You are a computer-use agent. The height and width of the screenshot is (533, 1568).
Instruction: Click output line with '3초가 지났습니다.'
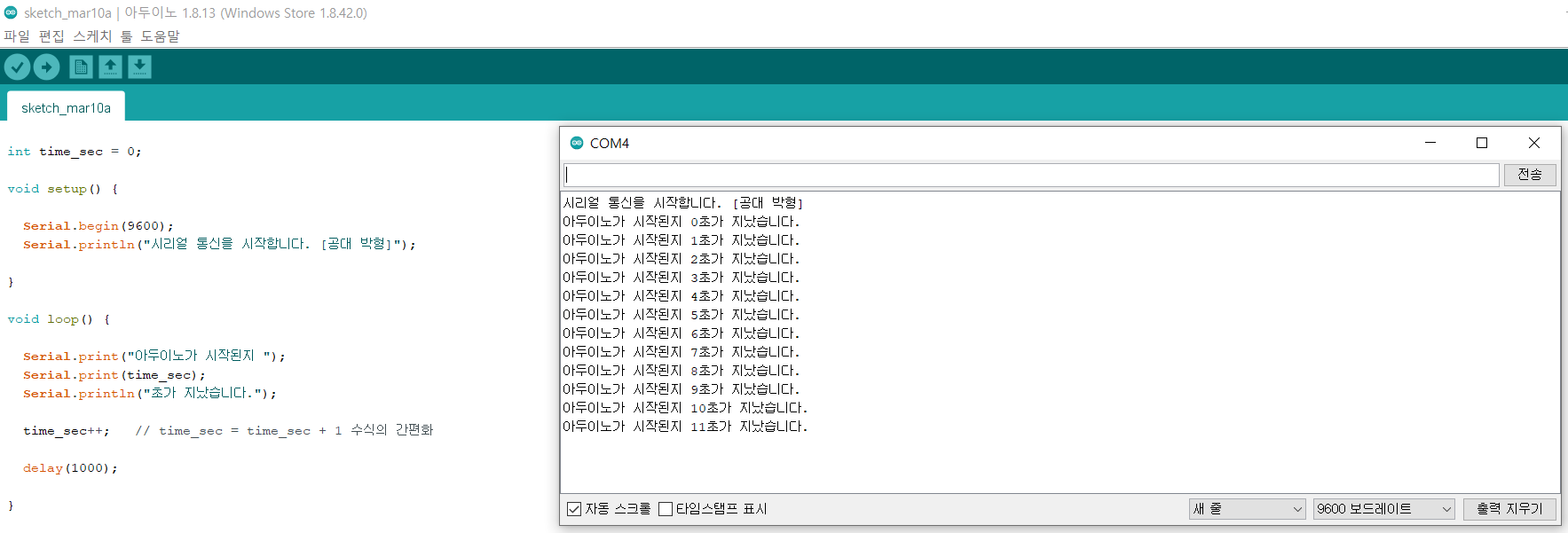[682, 278]
